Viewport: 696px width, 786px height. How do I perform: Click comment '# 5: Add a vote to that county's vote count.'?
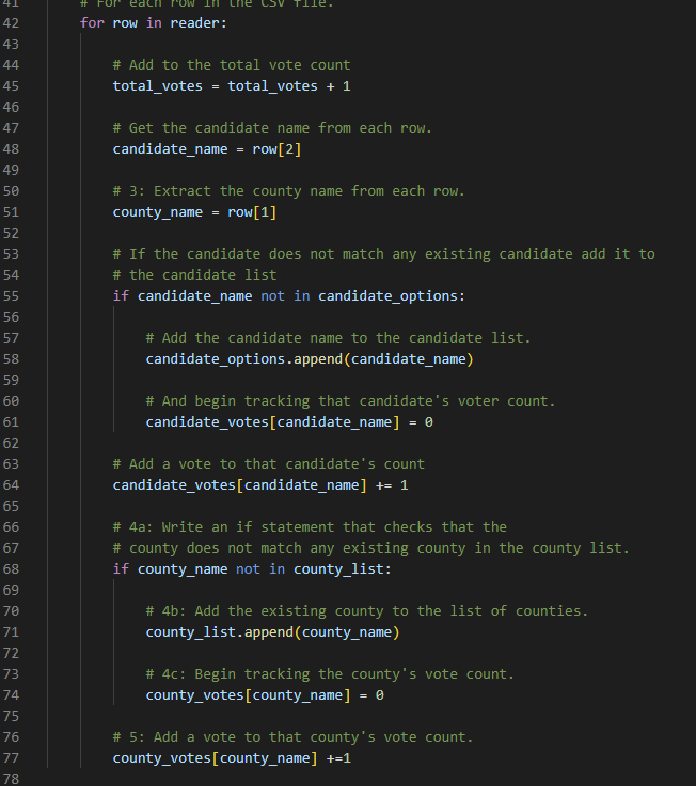pos(293,737)
